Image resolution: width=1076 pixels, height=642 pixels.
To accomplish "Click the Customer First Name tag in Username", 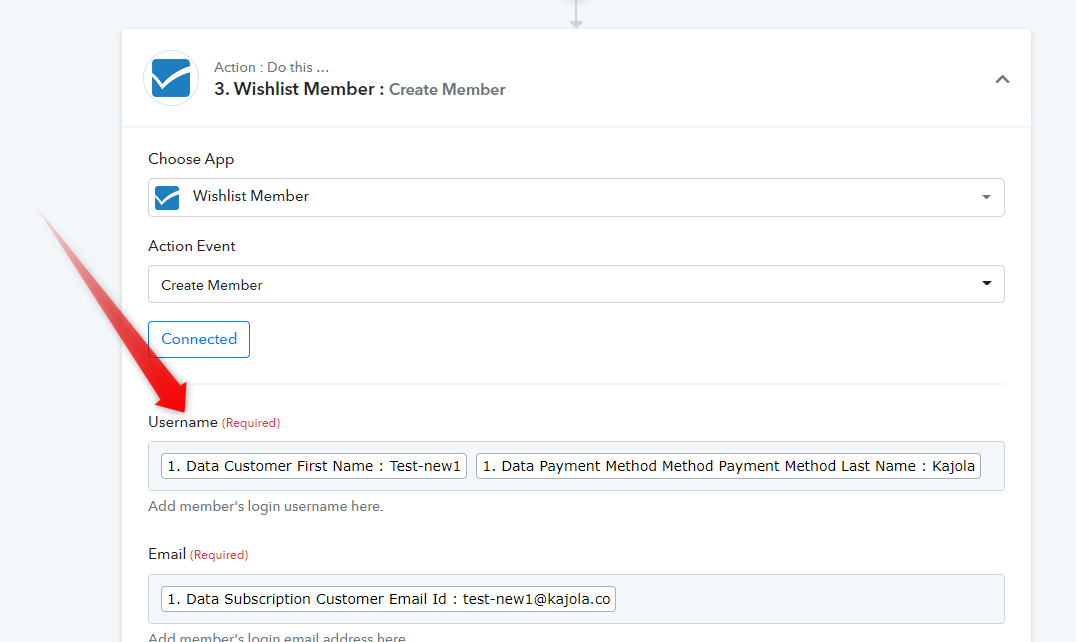I will click(x=314, y=466).
